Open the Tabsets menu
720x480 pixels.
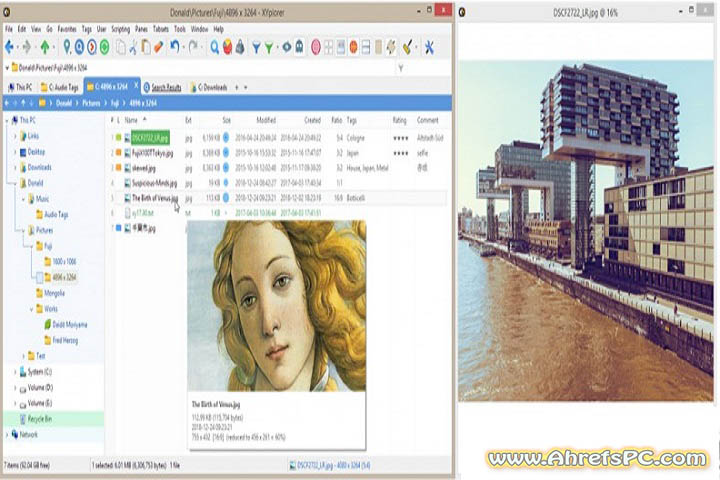click(161, 29)
